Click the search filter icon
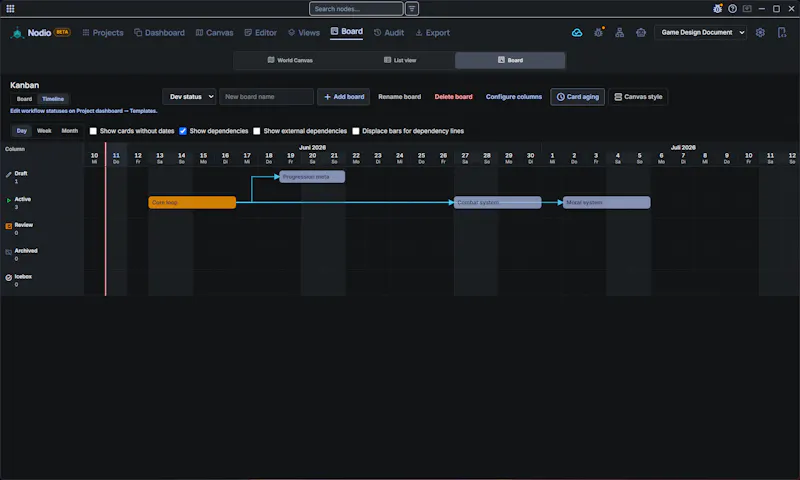Screen dimensions: 800x480 pyautogui.click(x=412, y=9)
